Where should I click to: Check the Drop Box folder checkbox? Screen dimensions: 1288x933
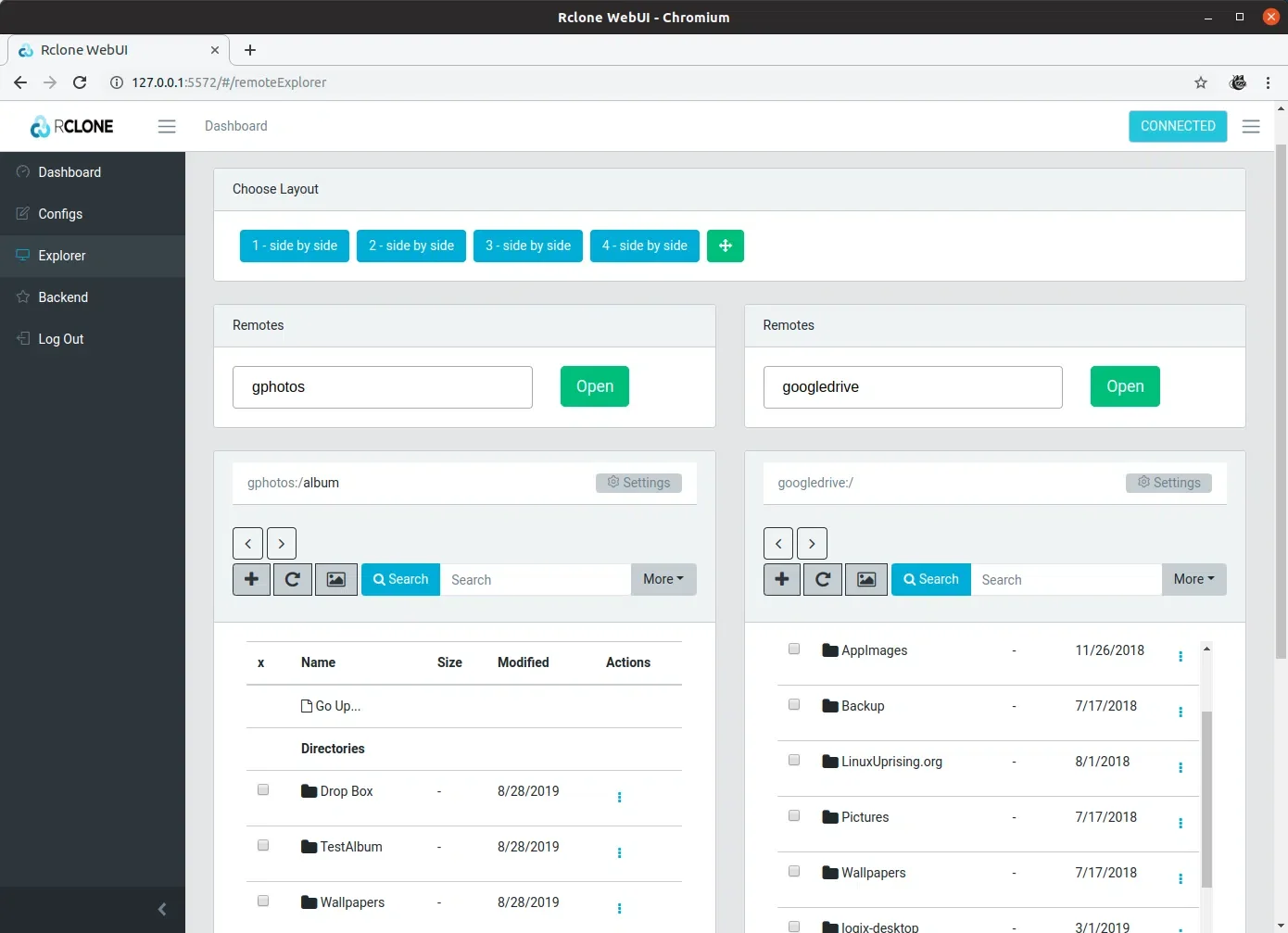tap(263, 789)
